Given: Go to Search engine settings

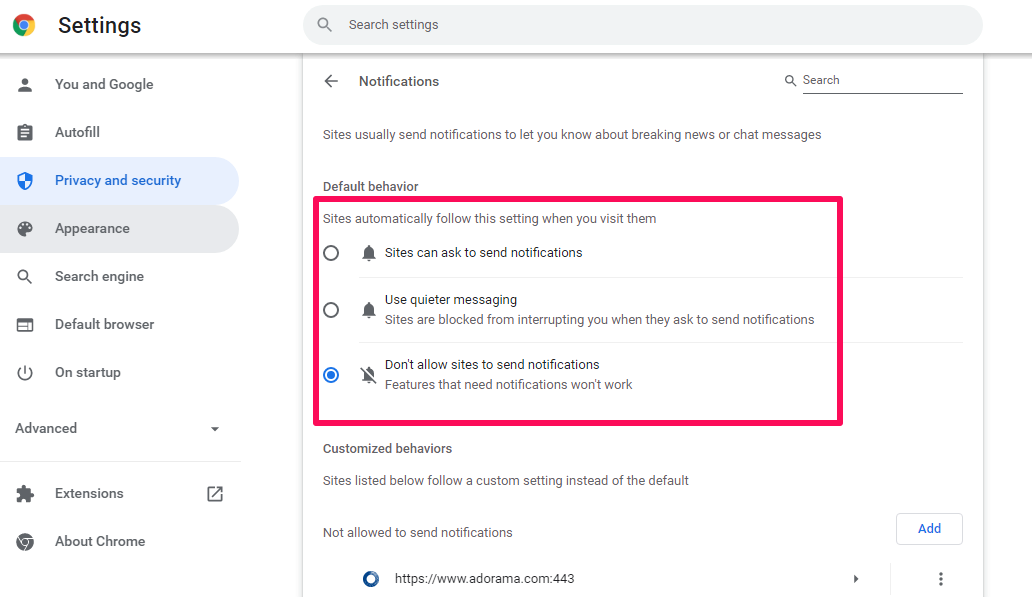Looking at the screenshot, I should pyautogui.click(x=99, y=276).
